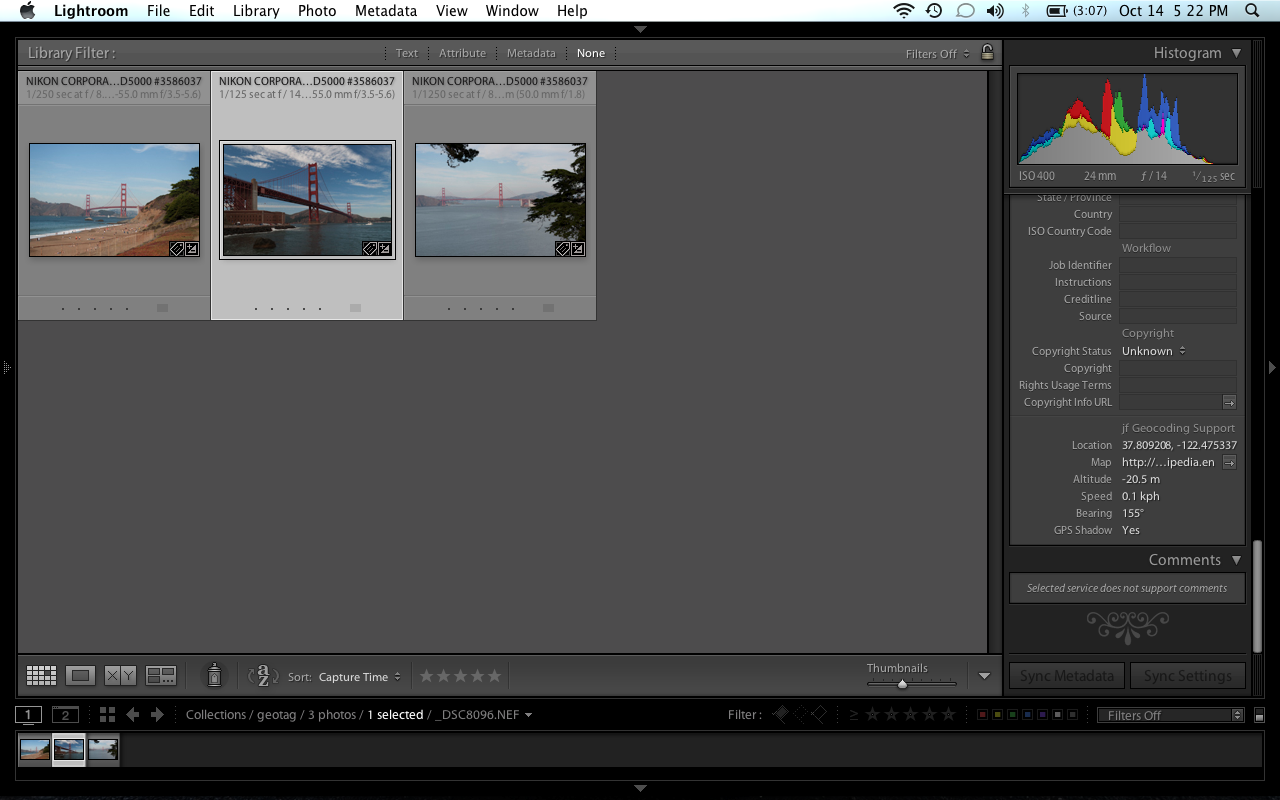
Task: Open the toolbar content dropdown triangle
Action: coord(984,676)
